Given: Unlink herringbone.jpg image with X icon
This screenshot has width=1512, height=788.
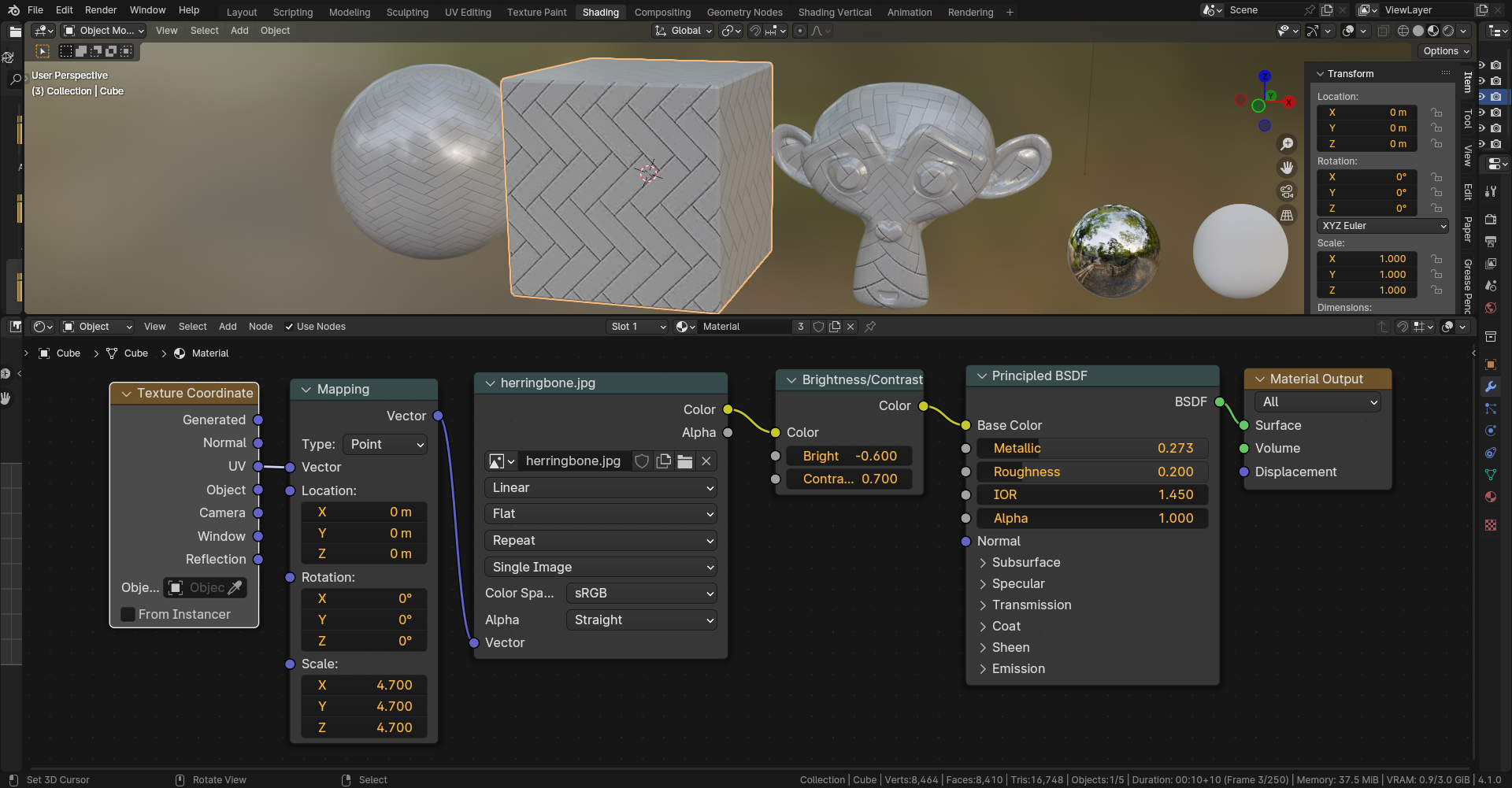Looking at the screenshot, I should pyautogui.click(x=706, y=461).
